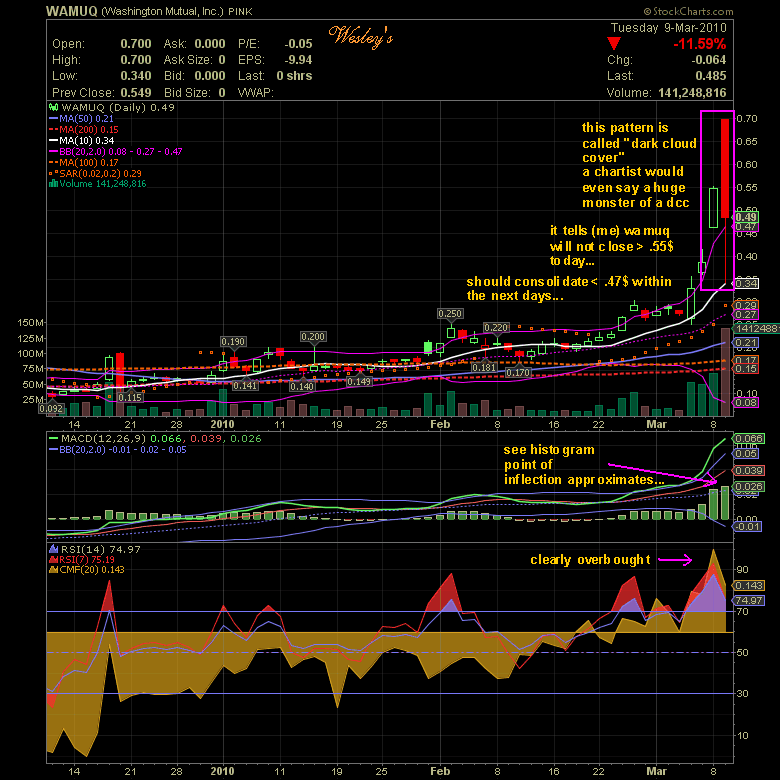The height and width of the screenshot is (780, 780).
Task: Click the CMF(20) 0.143 legend entry
Action: 87,570
